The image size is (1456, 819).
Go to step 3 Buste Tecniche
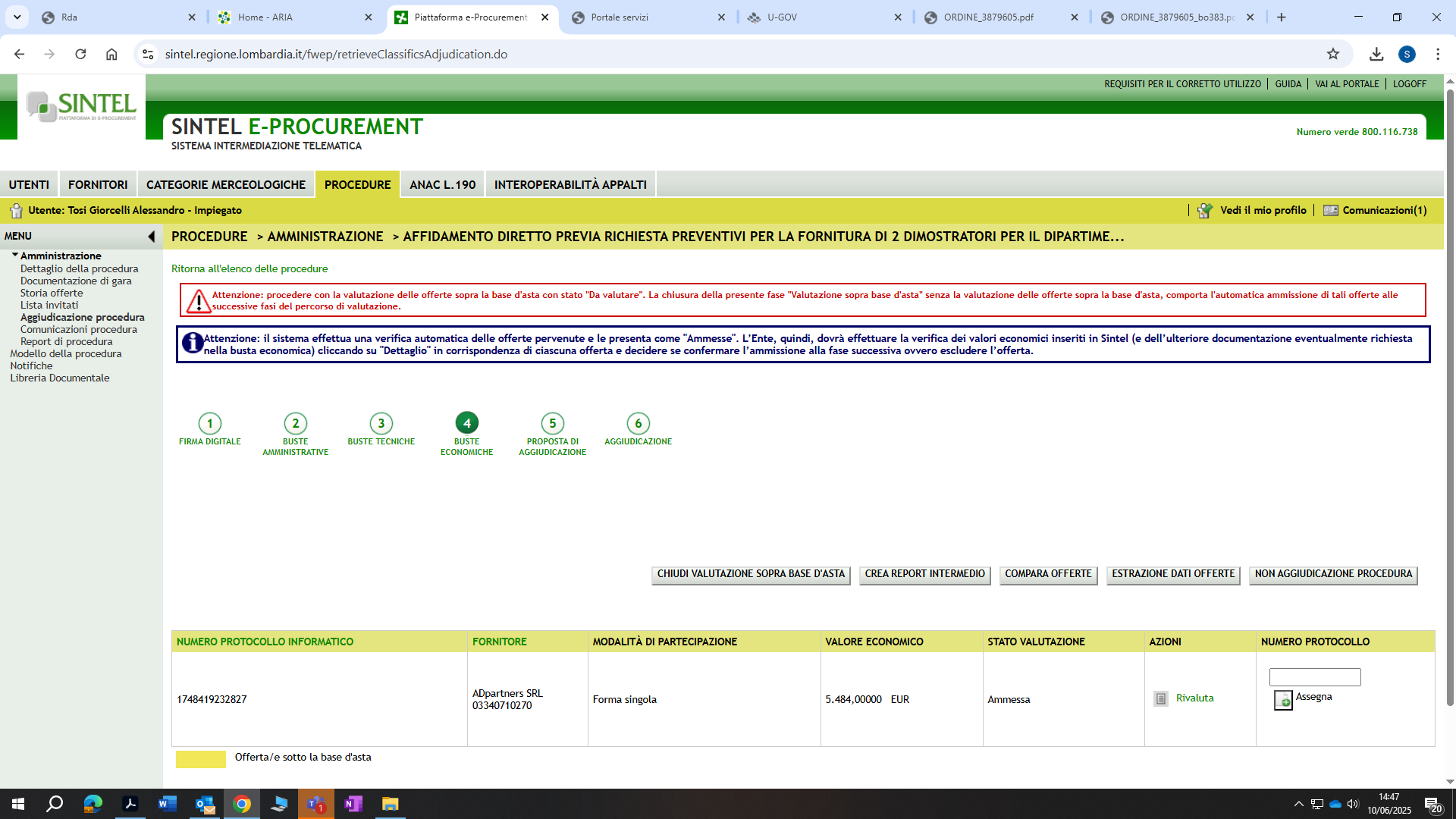381,423
